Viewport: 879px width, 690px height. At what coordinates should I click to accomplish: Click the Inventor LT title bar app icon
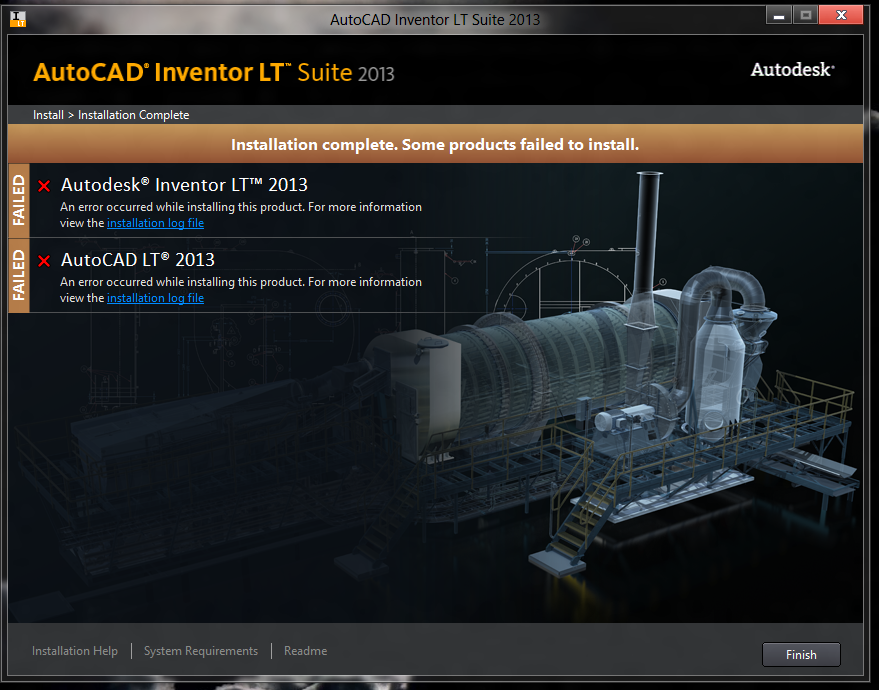pos(18,19)
